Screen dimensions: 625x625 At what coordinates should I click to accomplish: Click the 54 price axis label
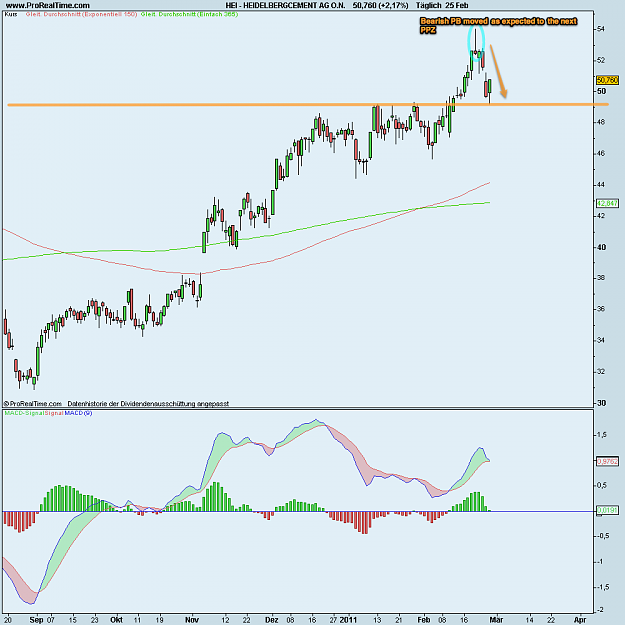tap(601, 29)
